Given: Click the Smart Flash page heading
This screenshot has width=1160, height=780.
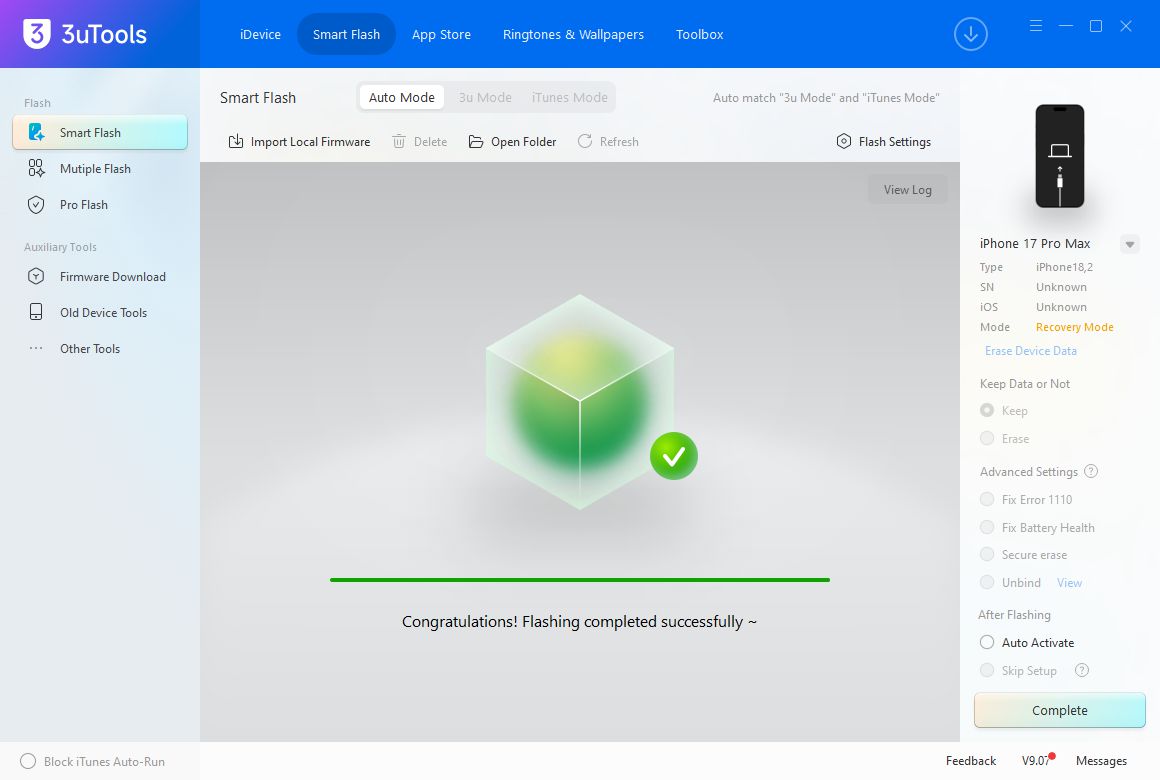Looking at the screenshot, I should pyautogui.click(x=257, y=98).
